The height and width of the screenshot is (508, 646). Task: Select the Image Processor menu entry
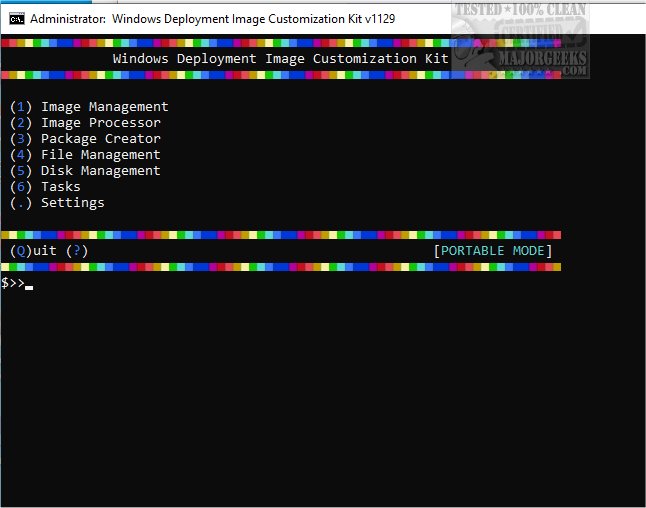tap(85, 123)
